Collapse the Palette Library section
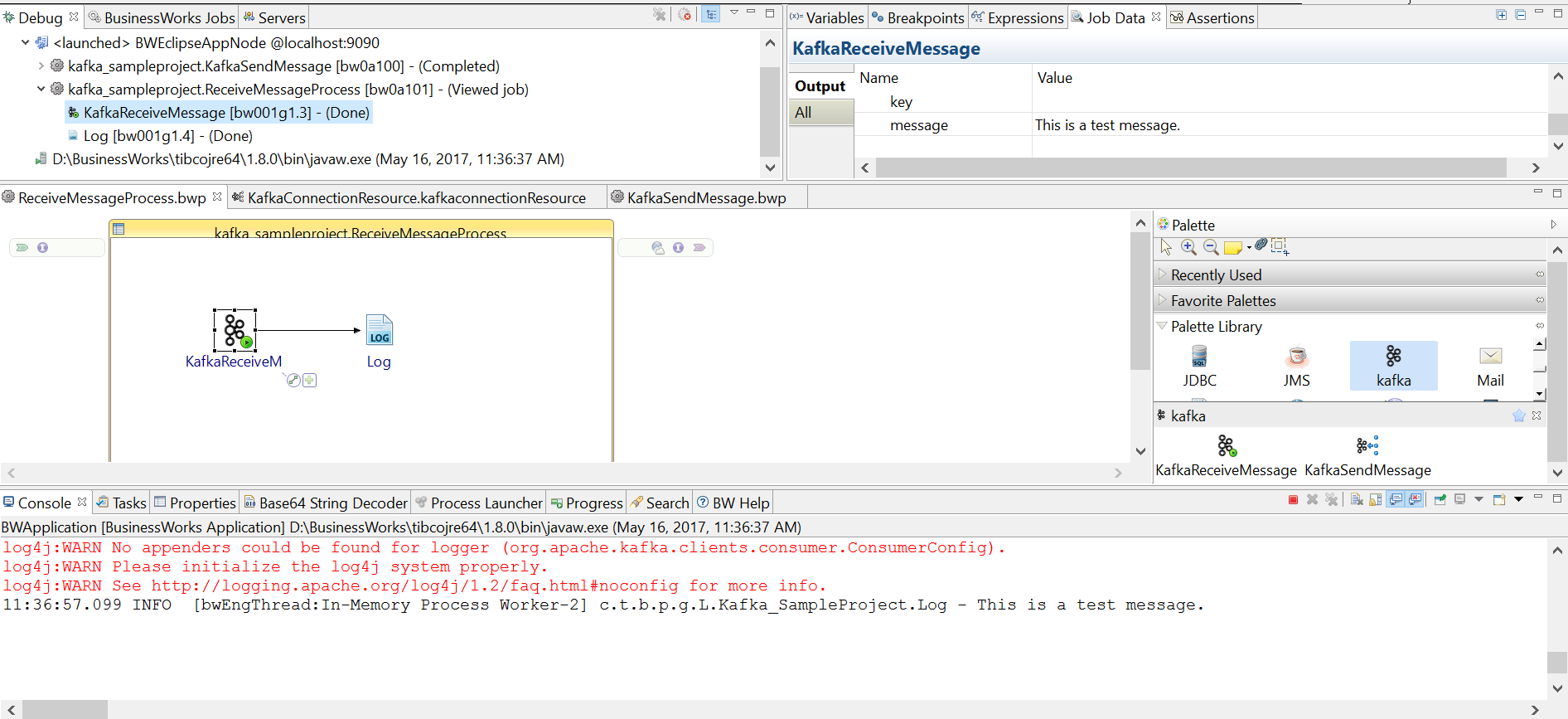This screenshot has width=1568, height=719. [1163, 326]
